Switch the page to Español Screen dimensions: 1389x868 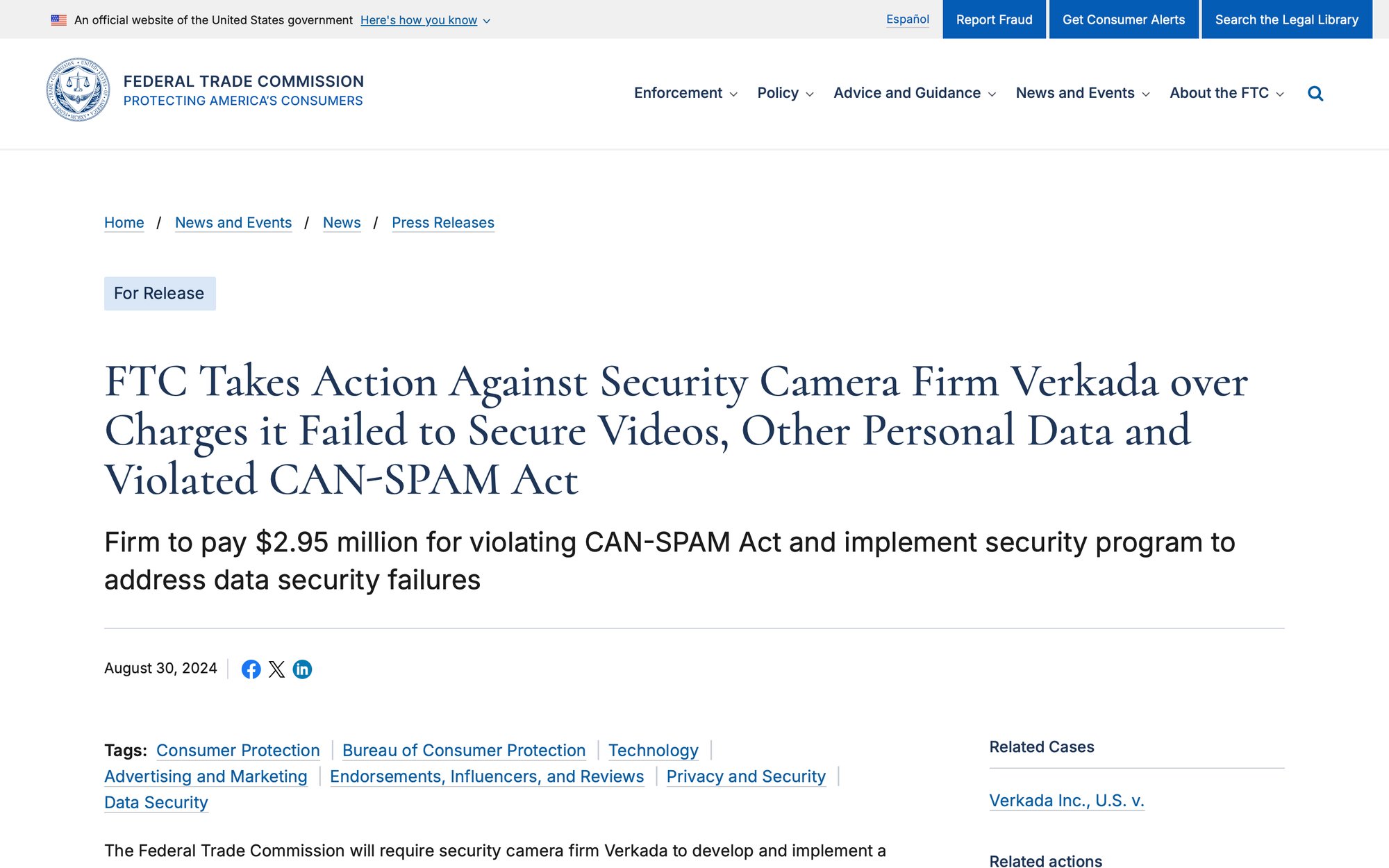click(x=907, y=19)
